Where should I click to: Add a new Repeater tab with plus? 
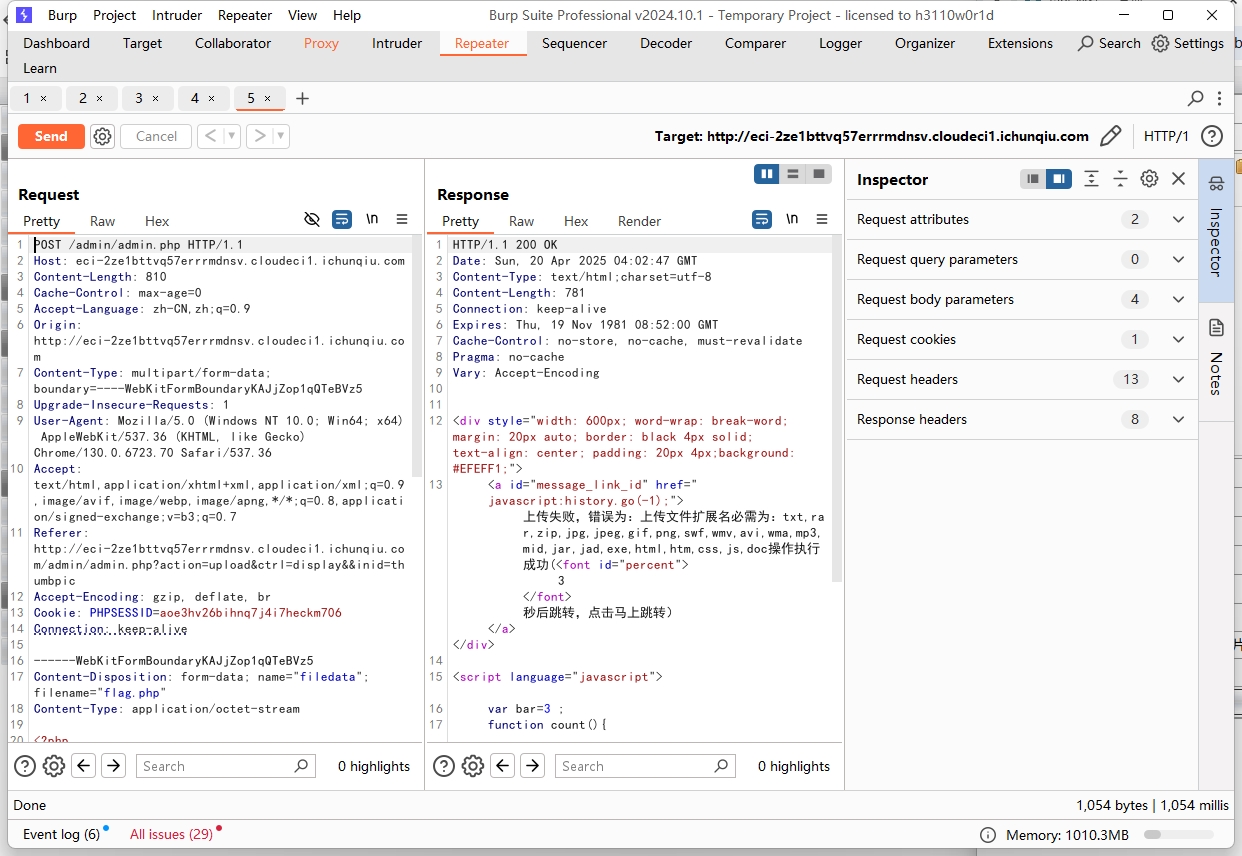click(302, 98)
